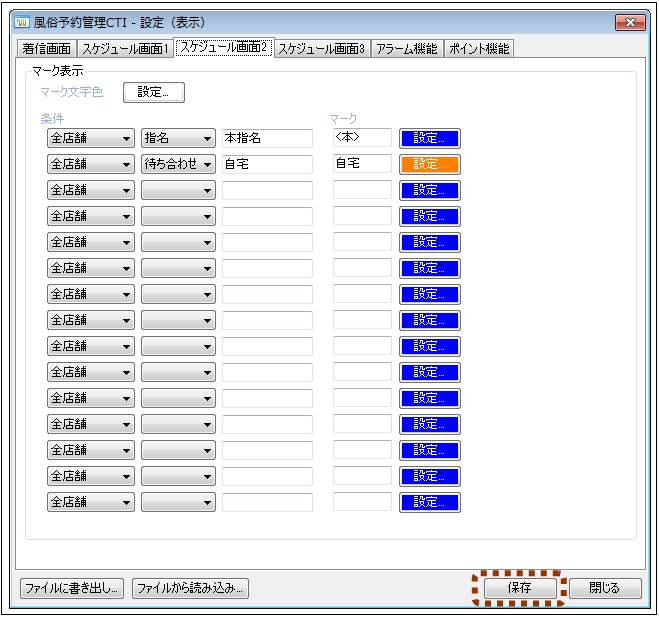Viewport: 659px width, 617px height.
Task: Open the empty condition dropdown in the third row
Action: pyautogui.click(x=178, y=190)
